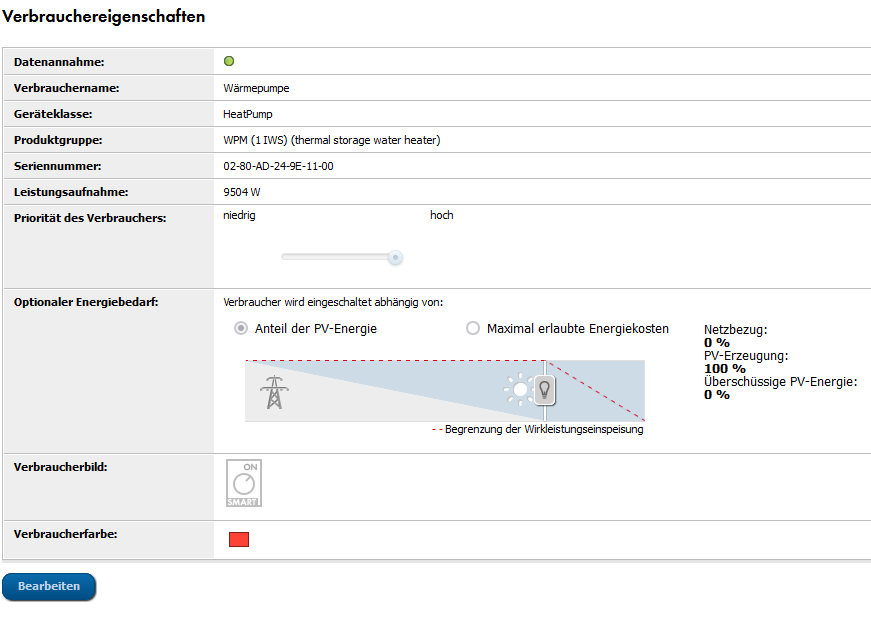This screenshot has height=639, width=871.
Task: Click the 9504 W power consumption value
Action: pyautogui.click(x=242, y=192)
